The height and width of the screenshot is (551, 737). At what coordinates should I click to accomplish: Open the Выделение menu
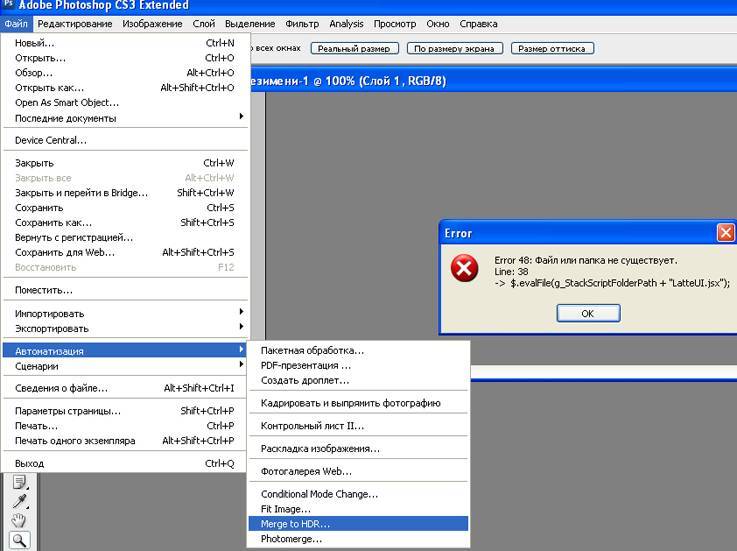(x=250, y=24)
